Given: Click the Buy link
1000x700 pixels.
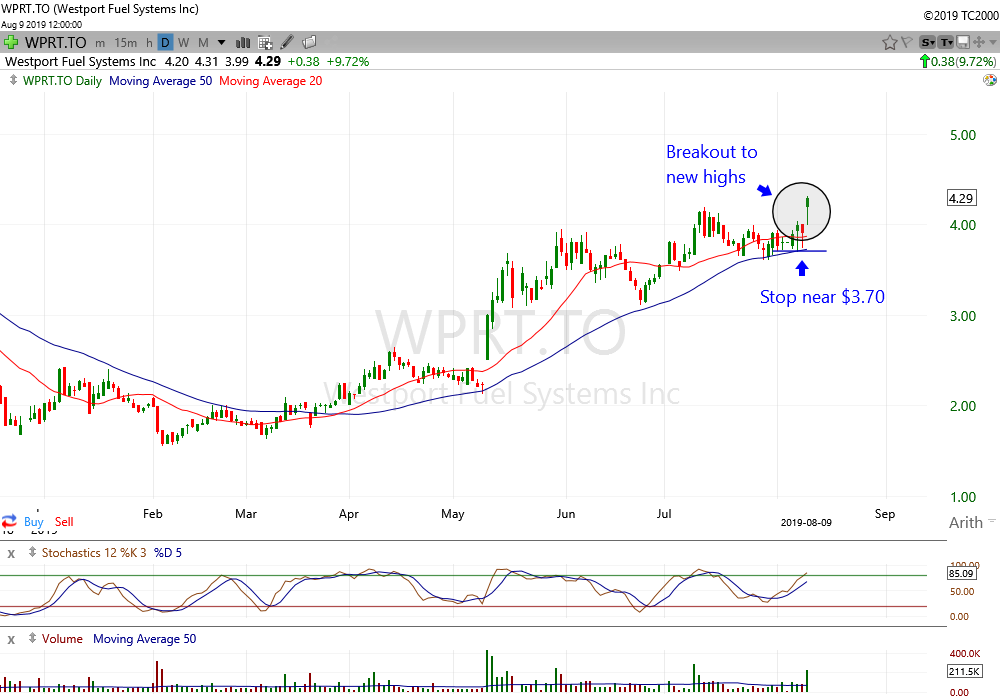Looking at the screenshot, I should point(34,521).
